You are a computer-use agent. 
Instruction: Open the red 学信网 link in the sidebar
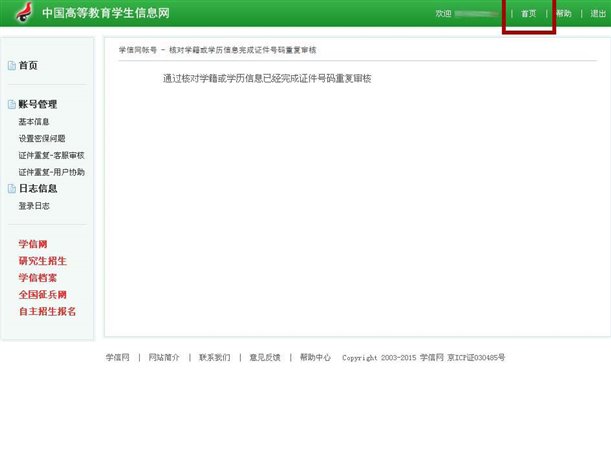coord(33,244)
